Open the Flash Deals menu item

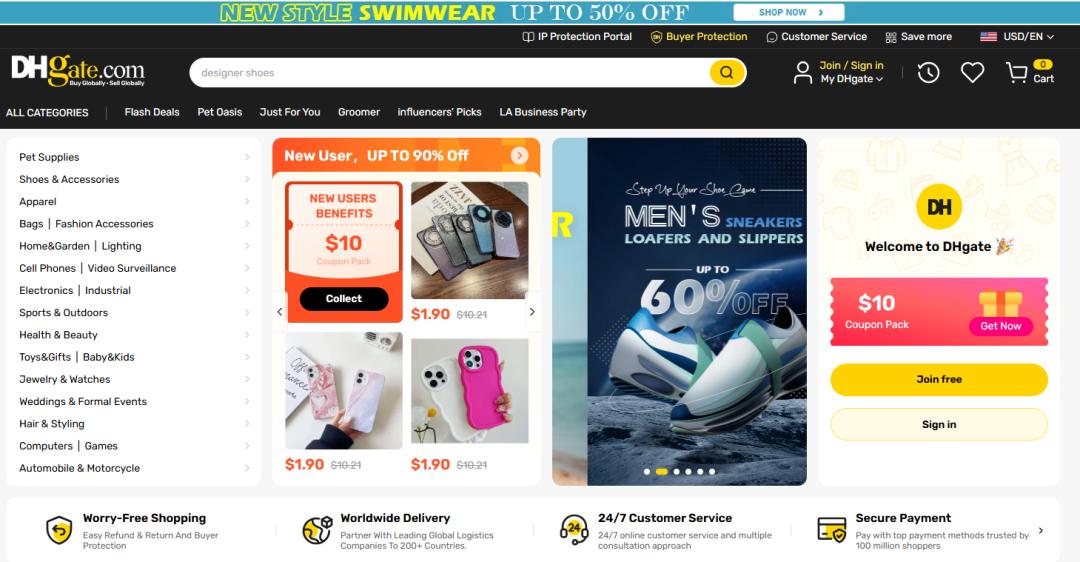point(152,112)
